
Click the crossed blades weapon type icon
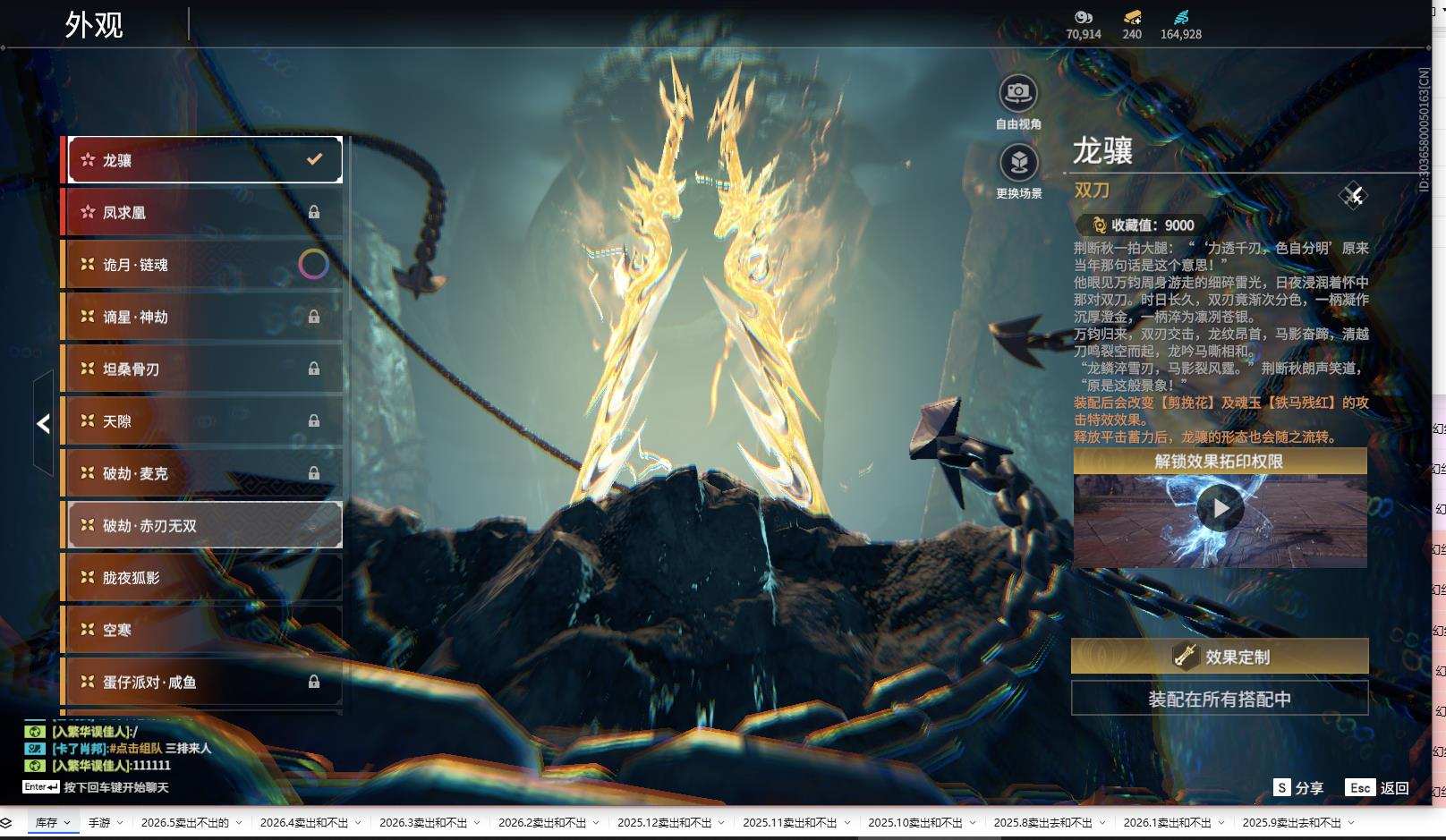[x=1353, y=195]
